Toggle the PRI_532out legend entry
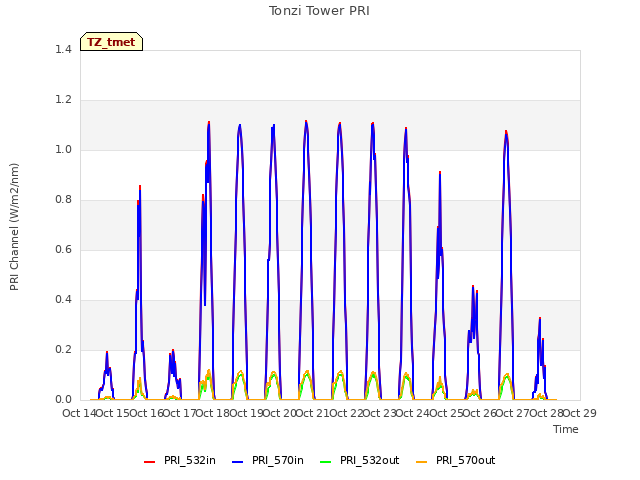This screenshot has height=480, width=640. tap(360, 460)
